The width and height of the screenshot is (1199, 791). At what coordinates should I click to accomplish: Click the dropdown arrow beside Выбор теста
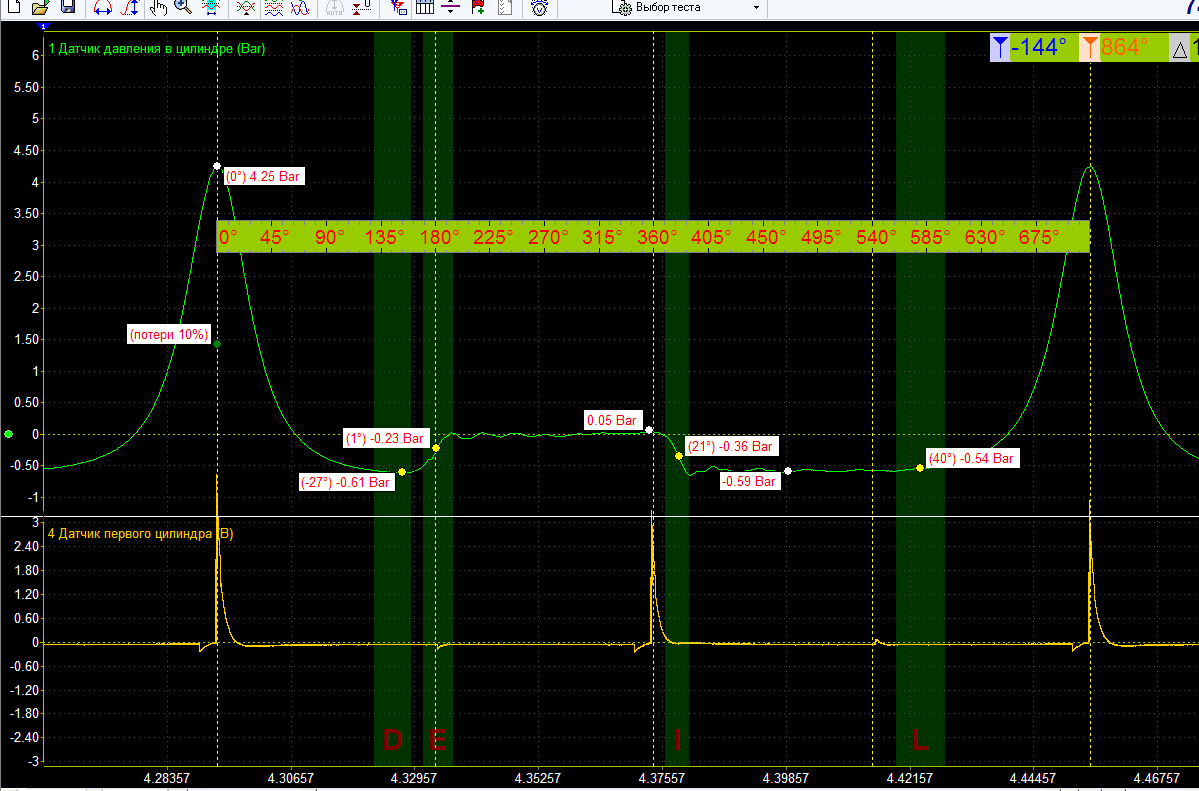(756, 8)
